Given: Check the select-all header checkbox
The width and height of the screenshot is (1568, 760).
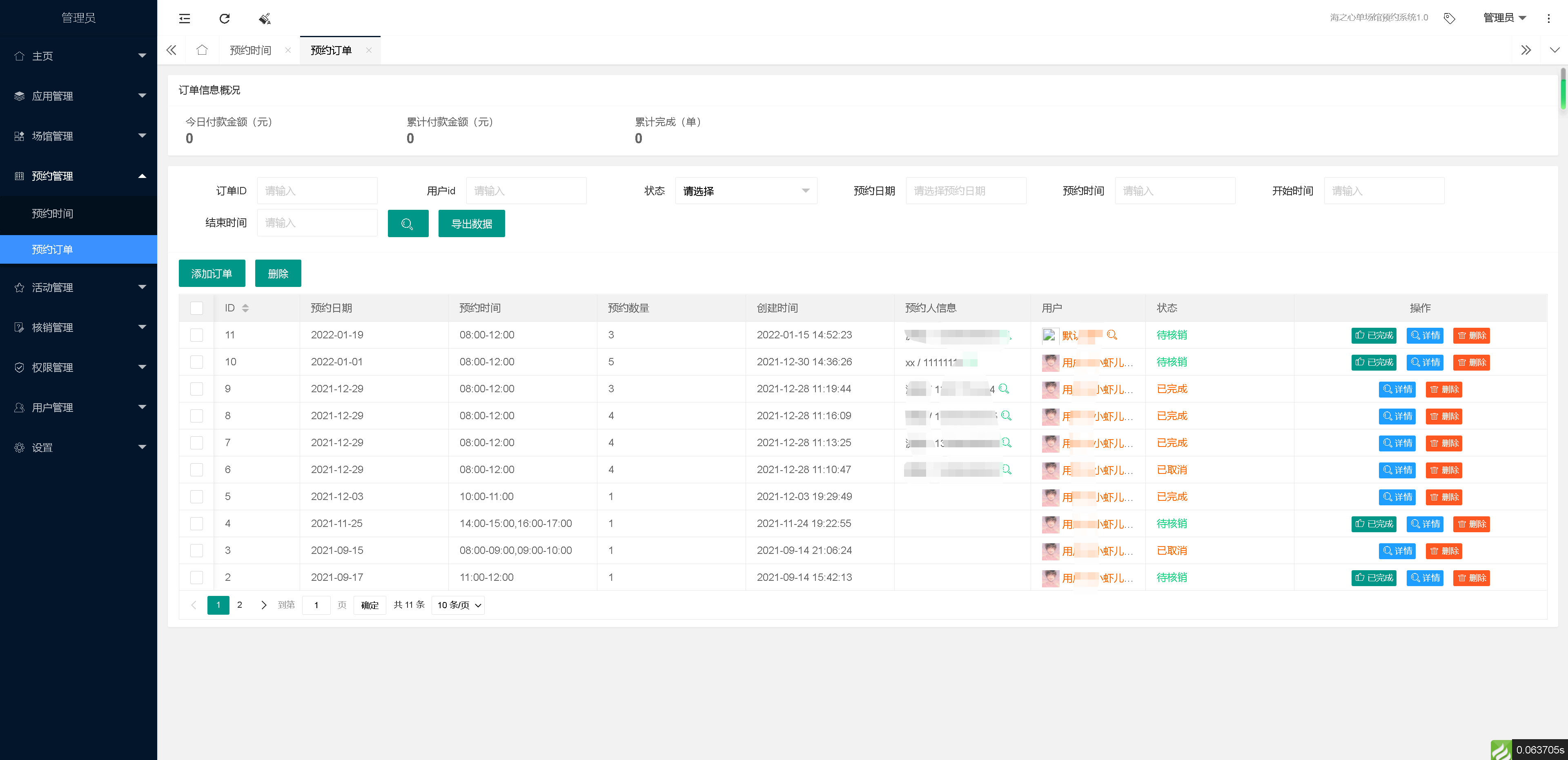Looking at the screenshot, I should point(196,308).
